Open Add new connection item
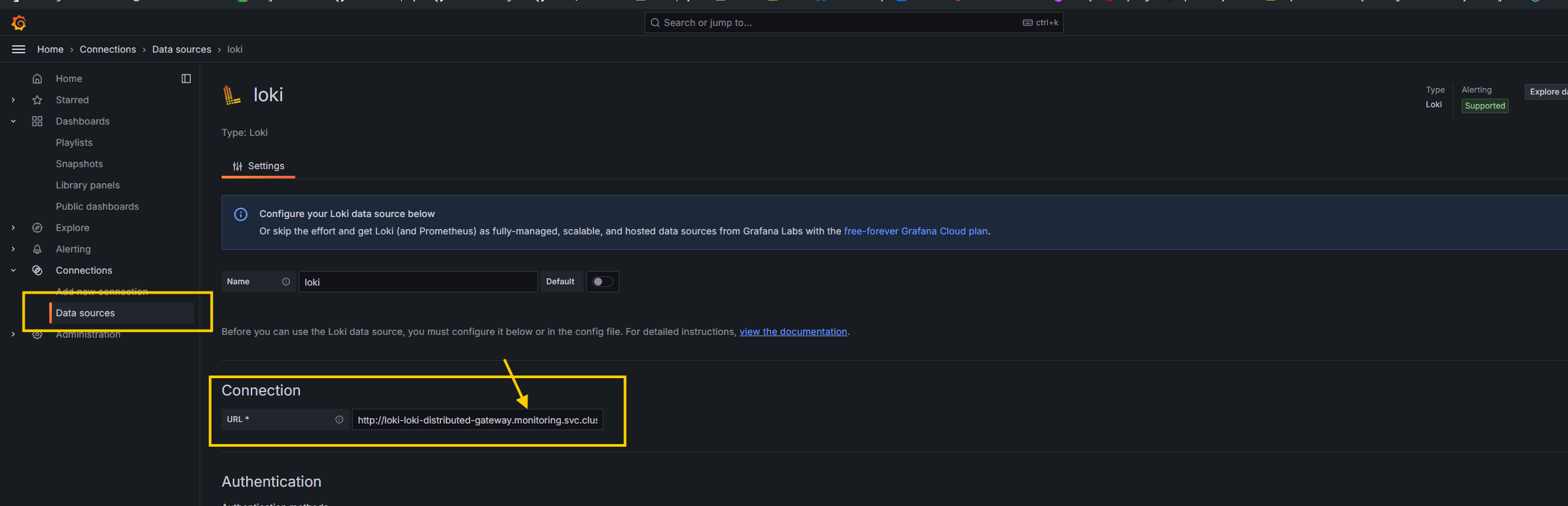 pyautogui.click(x=102, y=292)
